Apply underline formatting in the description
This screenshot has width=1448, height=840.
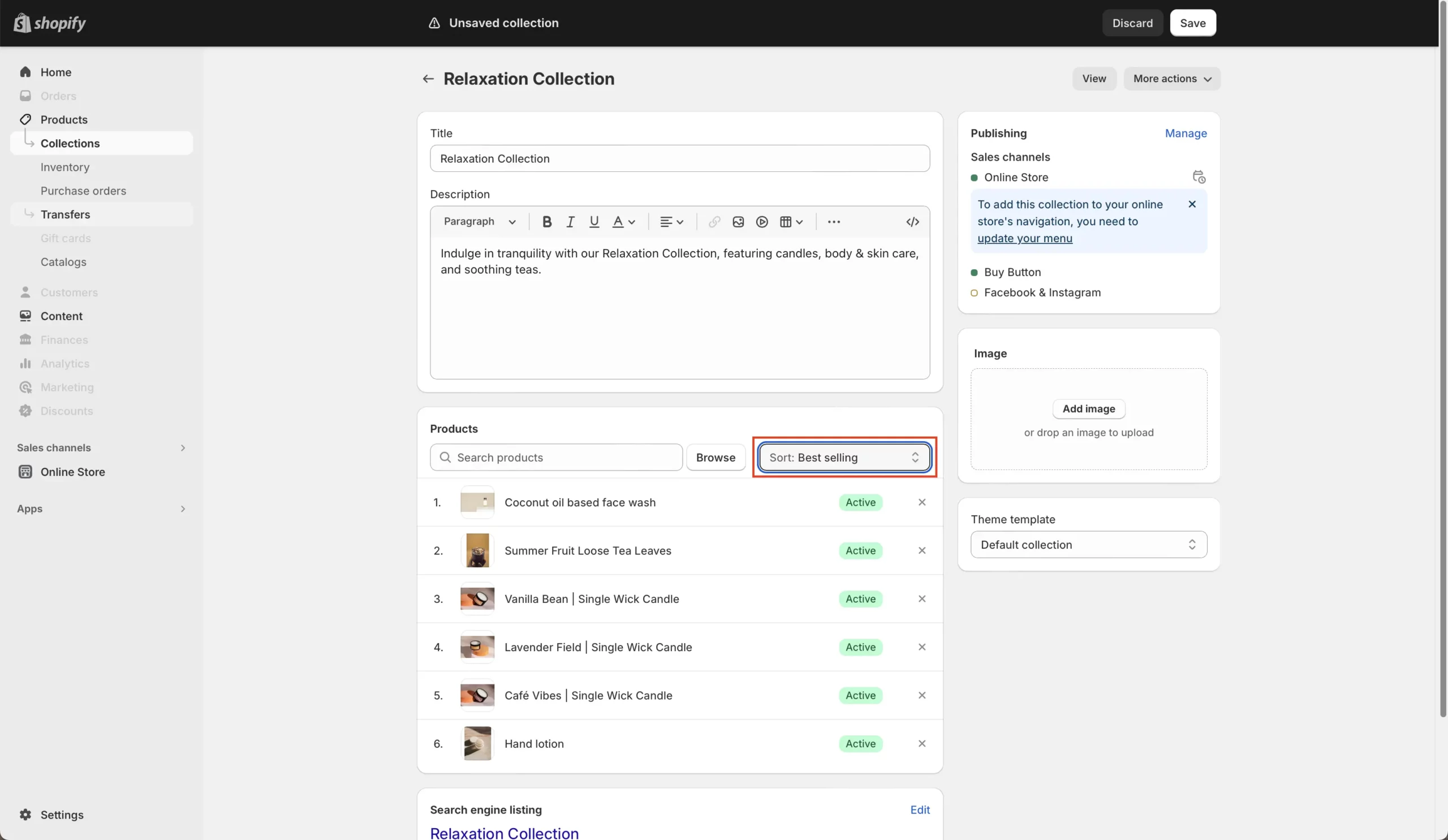(x=593, y=222)
